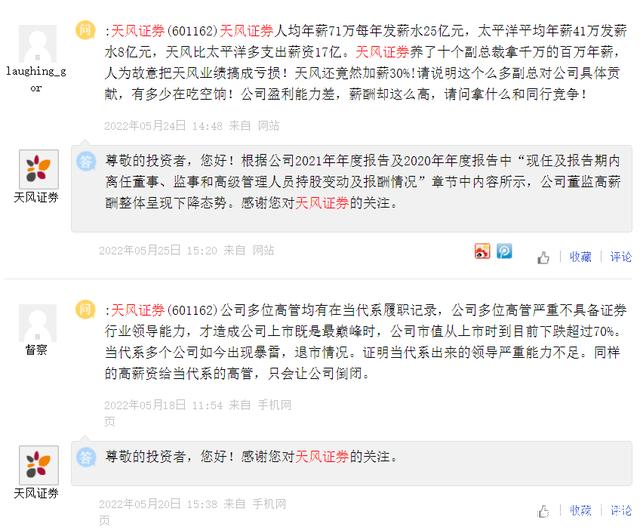Open laughing_g user avatar
640x530 pixels.
coord(37,45)
